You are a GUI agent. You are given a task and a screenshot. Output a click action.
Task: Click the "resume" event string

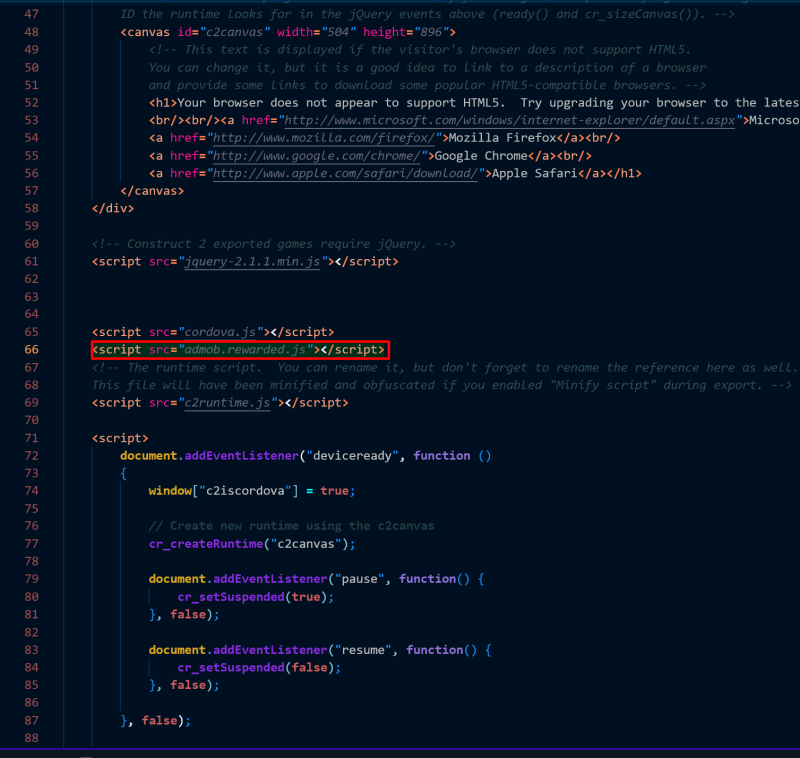(x=363, y=650)
